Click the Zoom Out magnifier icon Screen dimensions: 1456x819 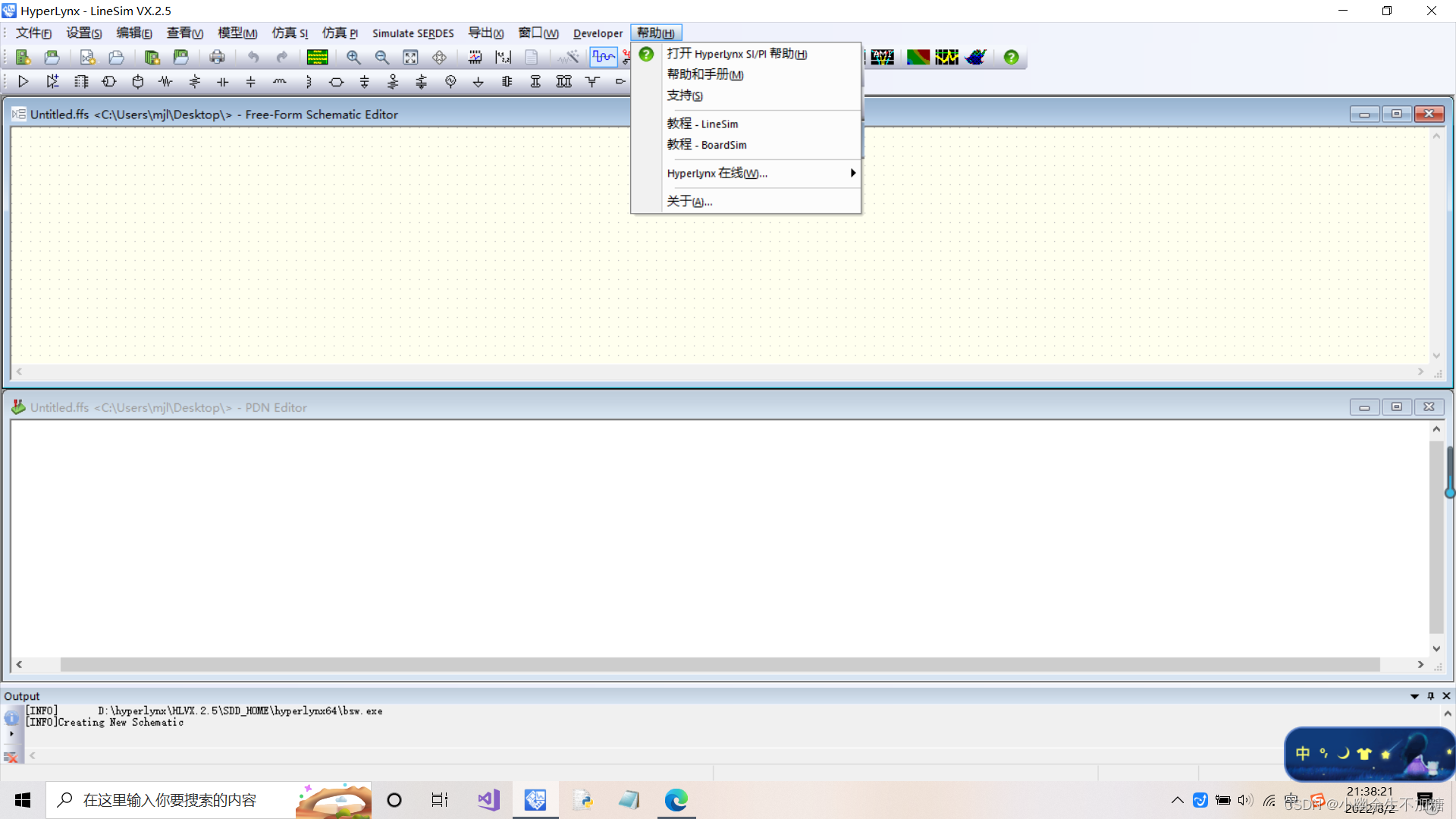382,57
